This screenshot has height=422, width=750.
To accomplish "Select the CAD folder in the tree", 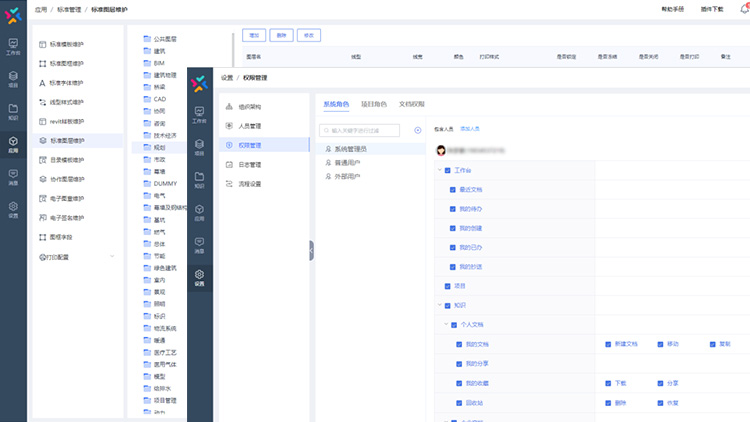I will (x=159, y=99).
